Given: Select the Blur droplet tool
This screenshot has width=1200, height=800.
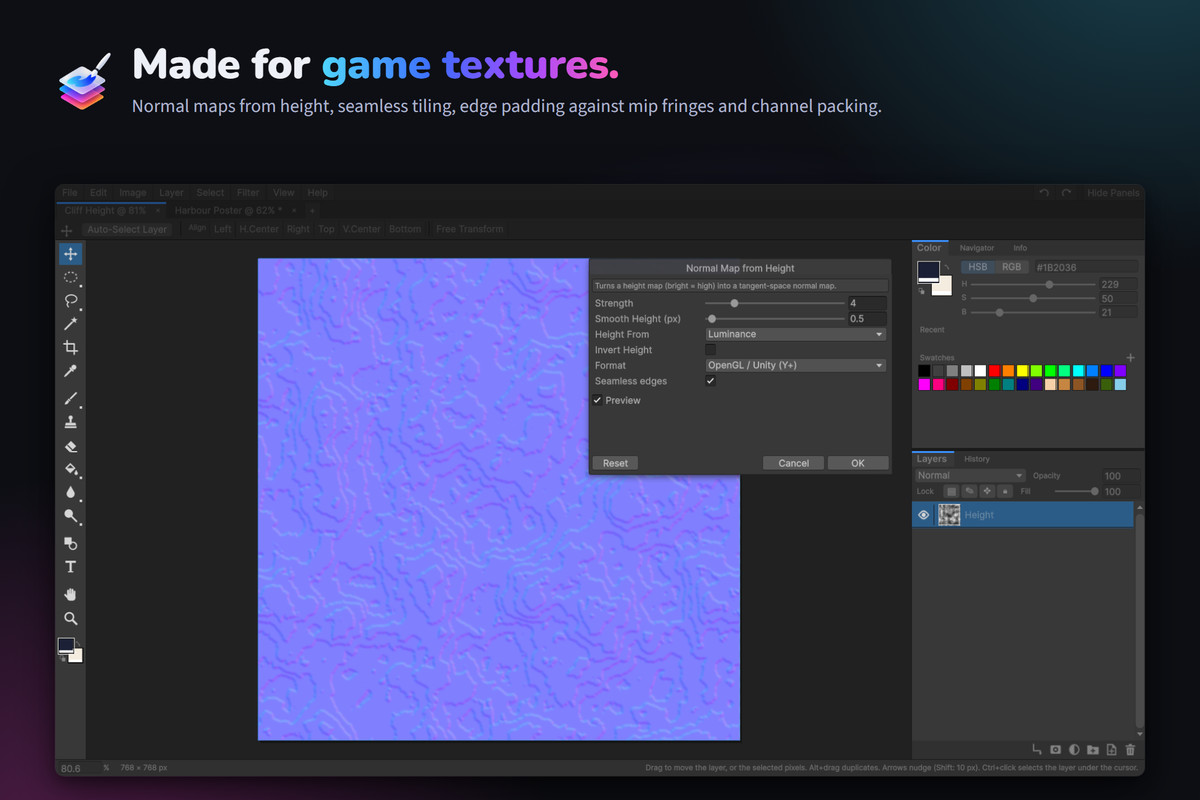Looking at the screenshot, I should coord(70,492).
